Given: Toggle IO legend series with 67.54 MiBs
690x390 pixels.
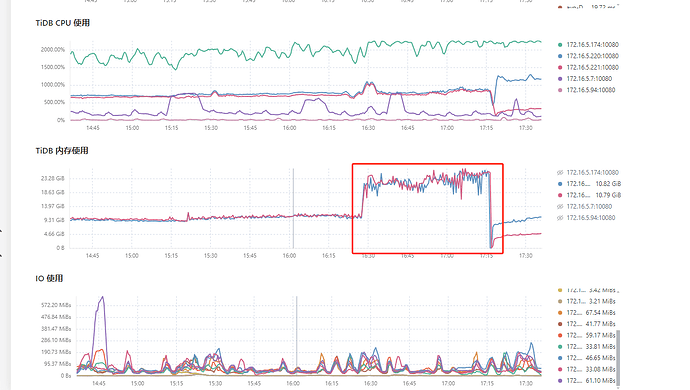Looking at the screenshot, I should (x=587, y=313).
